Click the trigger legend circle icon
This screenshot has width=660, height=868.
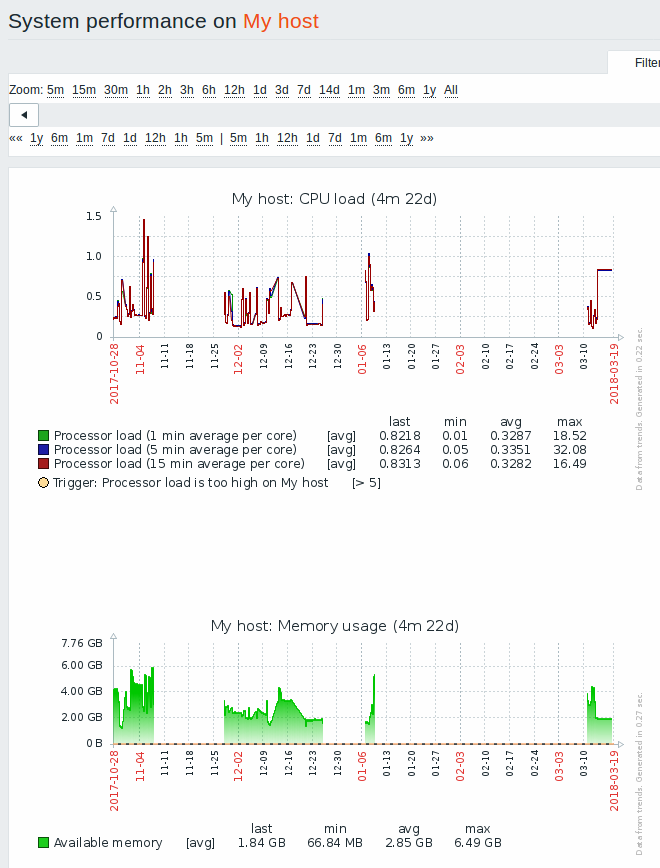[x=43, y=483]
